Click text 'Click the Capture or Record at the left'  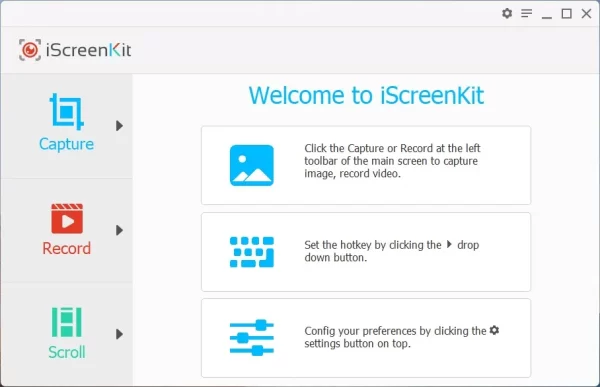(392, 148)
